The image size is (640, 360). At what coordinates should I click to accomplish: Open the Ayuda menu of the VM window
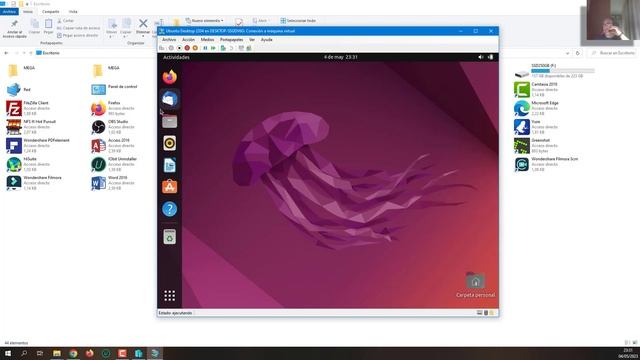(x=267, y=40)
